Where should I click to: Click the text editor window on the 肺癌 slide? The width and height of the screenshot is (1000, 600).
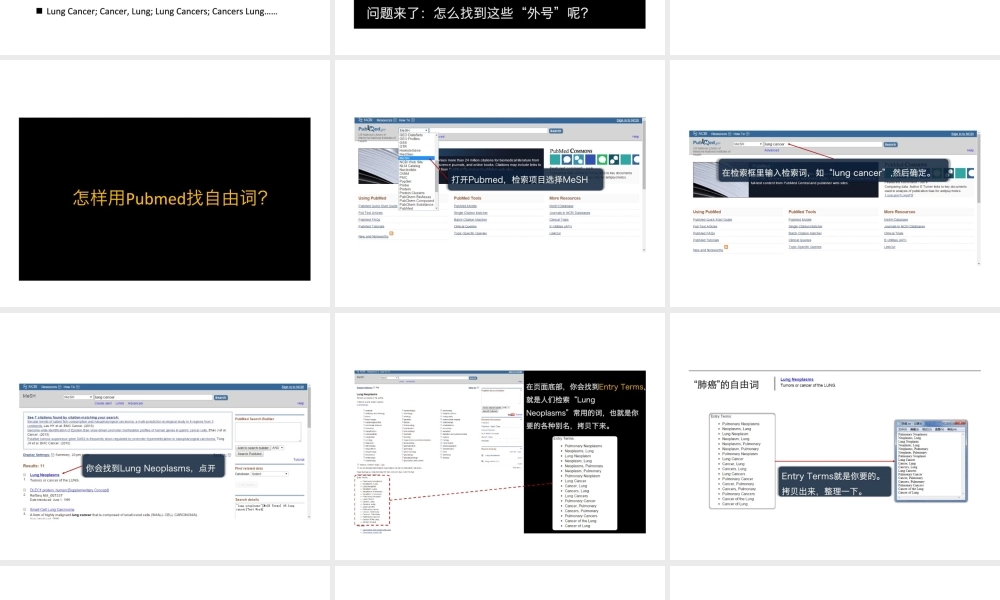click(x=928, y=459)
